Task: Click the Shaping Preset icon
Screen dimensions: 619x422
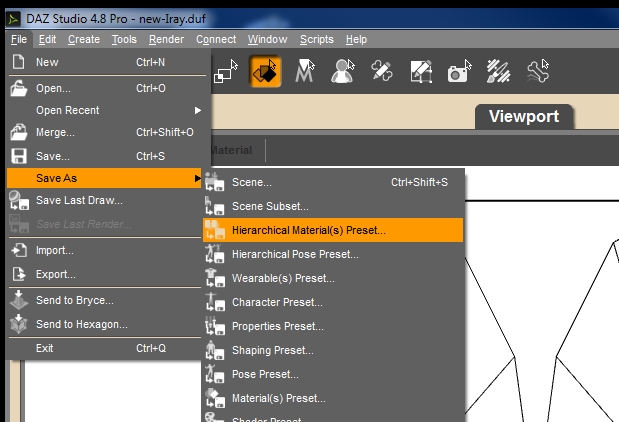Action: coord(215,350)
